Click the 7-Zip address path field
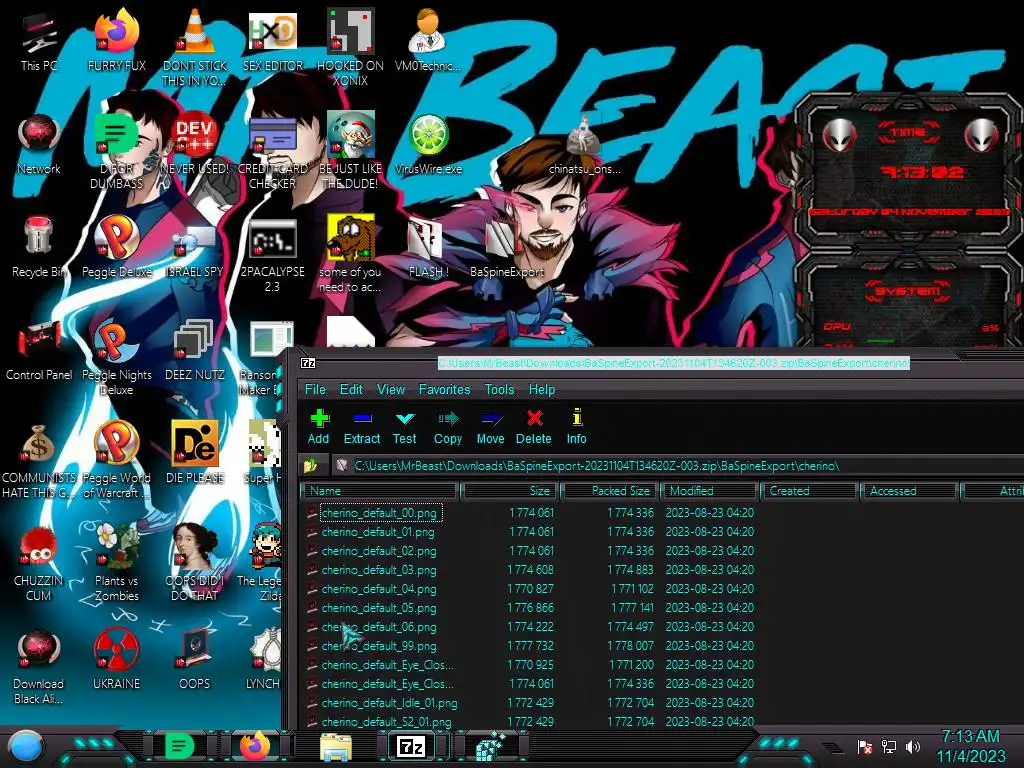This screenshot has width=1024, height=768. (679, 466)
